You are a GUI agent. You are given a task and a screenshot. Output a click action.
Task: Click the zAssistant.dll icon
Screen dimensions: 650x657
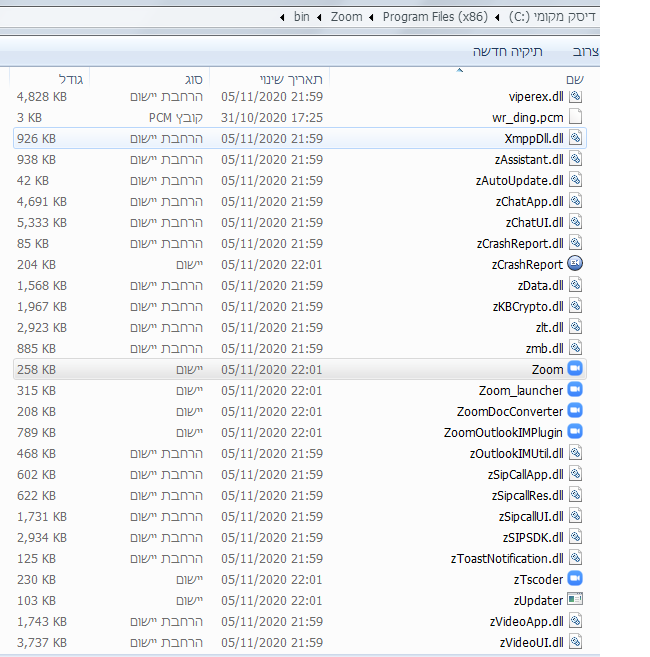[575, 159]
